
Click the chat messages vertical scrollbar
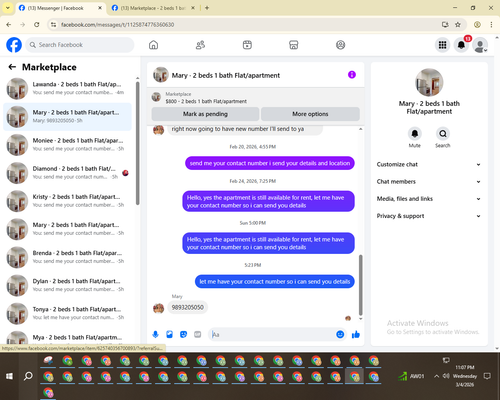(x=360, y=285)
